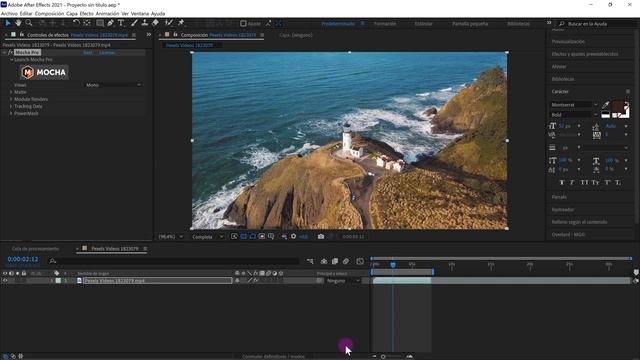640x360 pixels.
Task: Click the region of interest icon in viewer
Action: coord(262,236)
